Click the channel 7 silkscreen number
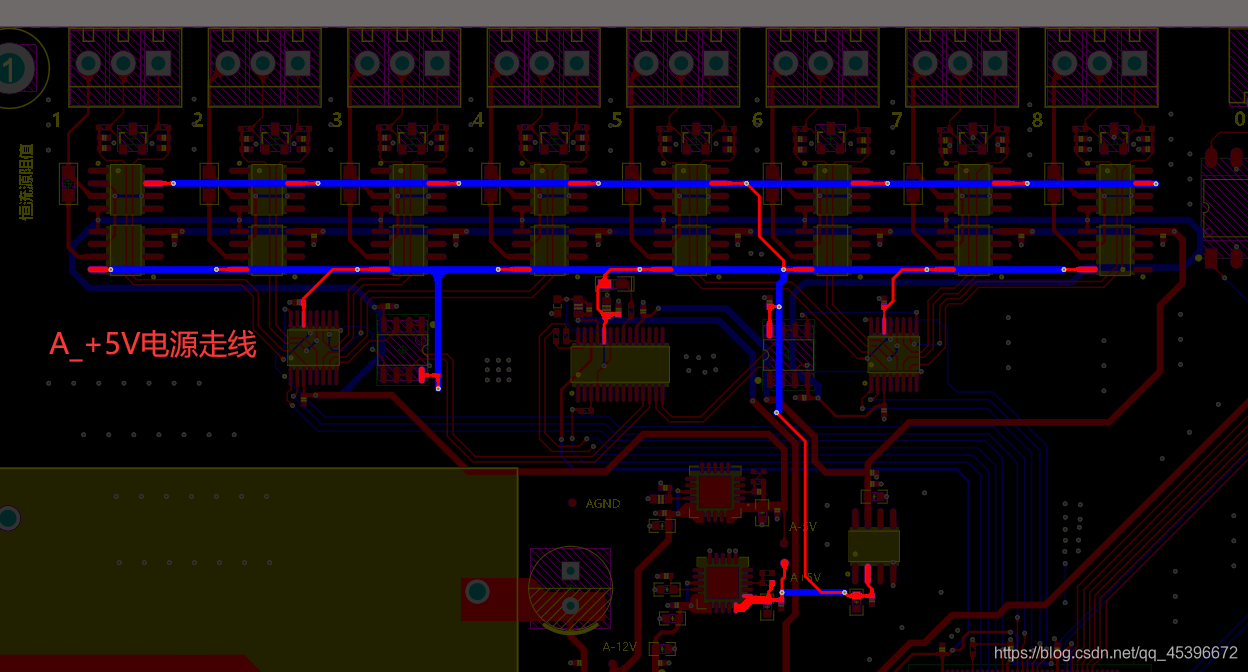The height and width of the screenshot is (672, 1248). coord(896,121)
